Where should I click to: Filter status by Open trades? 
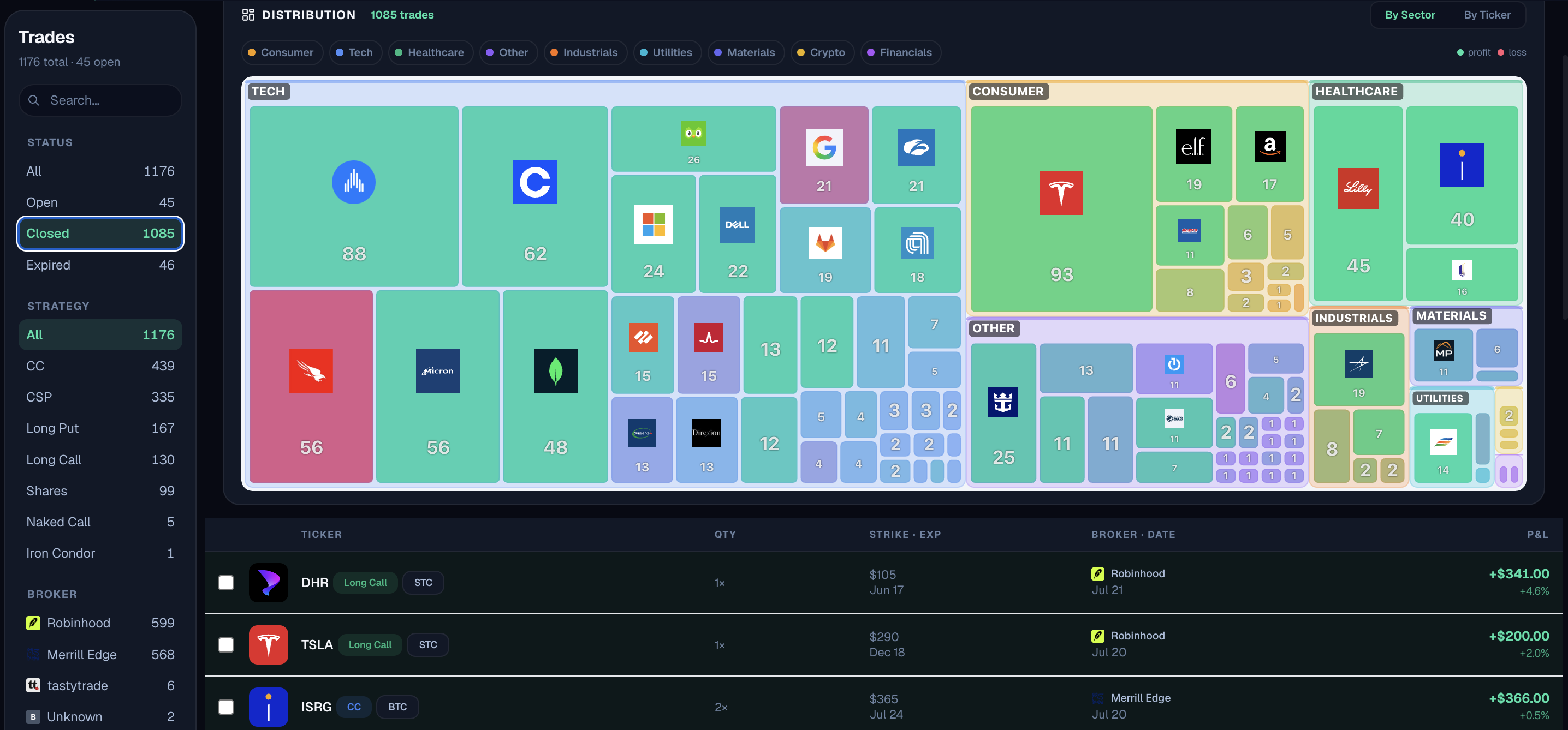(100, 202)
